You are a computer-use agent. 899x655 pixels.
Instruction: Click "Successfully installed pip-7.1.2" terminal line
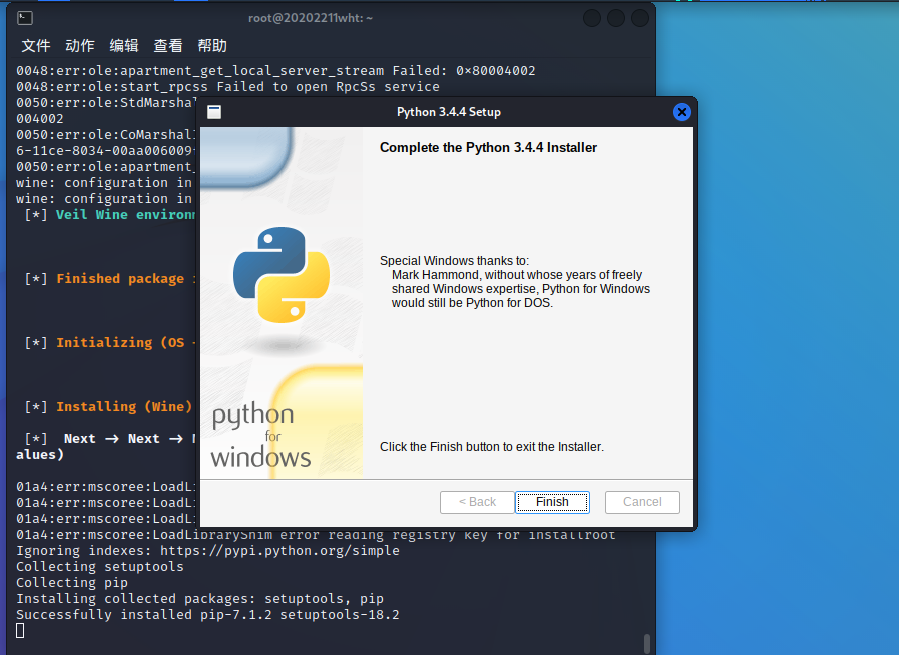pos(208,615)
